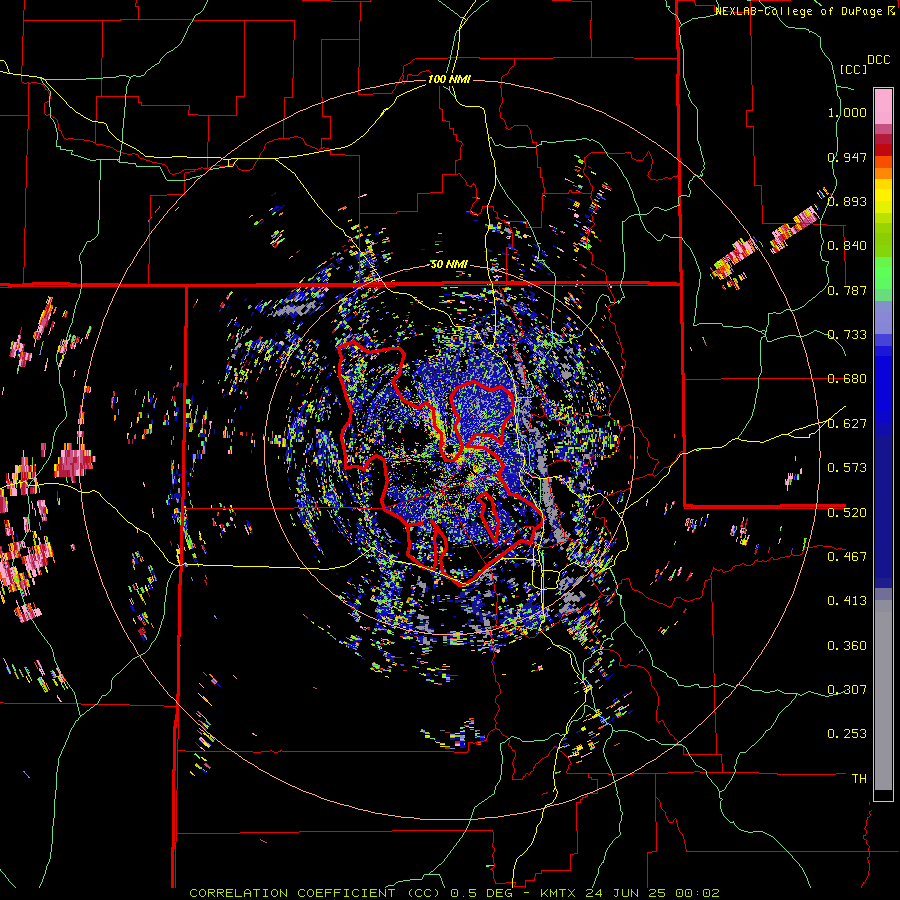Screen dimensions: 900x900
Task: Click the 0.520 scale value
Action: click(847, 513)
